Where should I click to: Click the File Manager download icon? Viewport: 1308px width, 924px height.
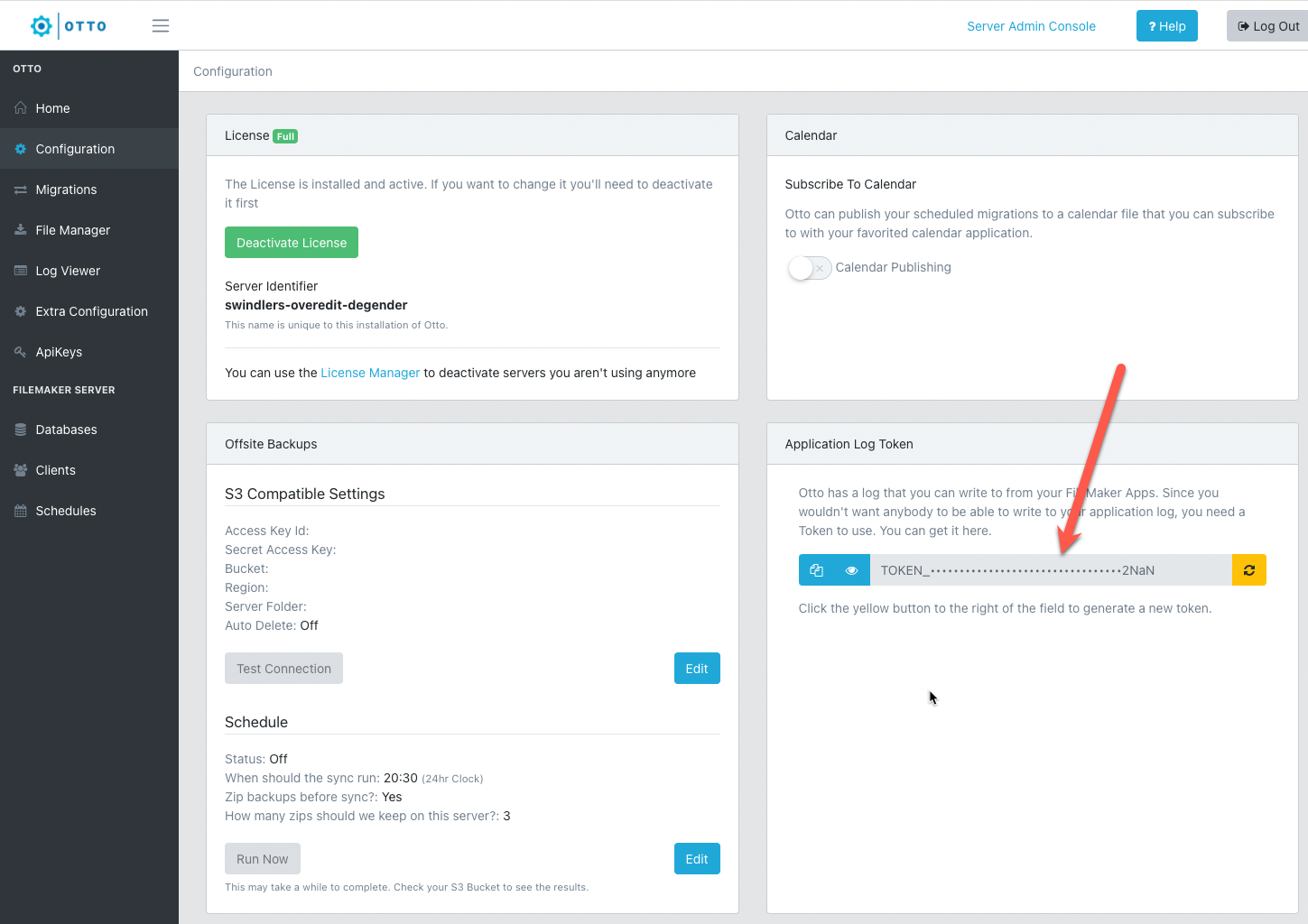21,230
